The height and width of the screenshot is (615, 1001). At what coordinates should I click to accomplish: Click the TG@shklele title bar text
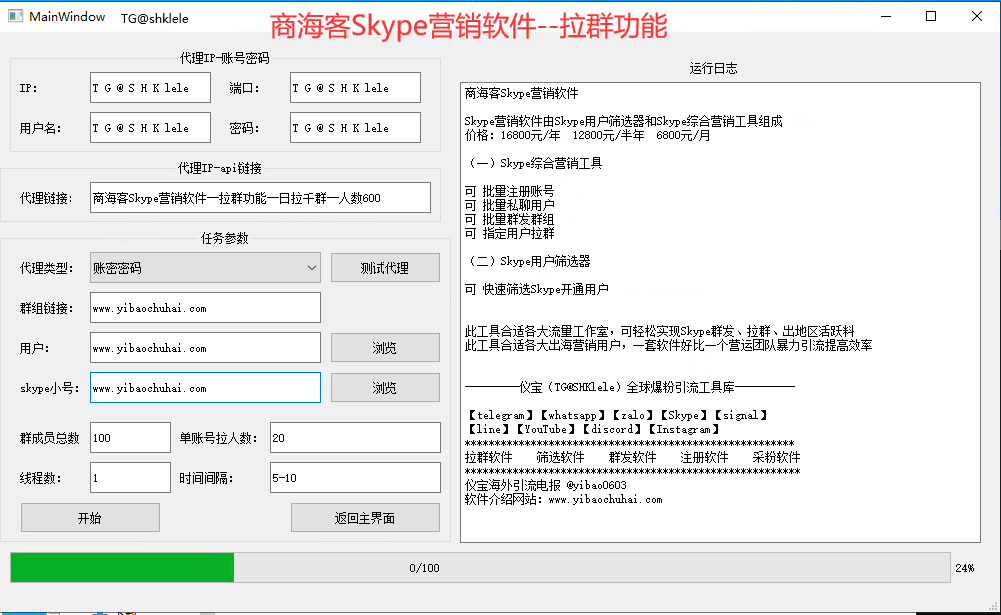(x=155, y=19)
